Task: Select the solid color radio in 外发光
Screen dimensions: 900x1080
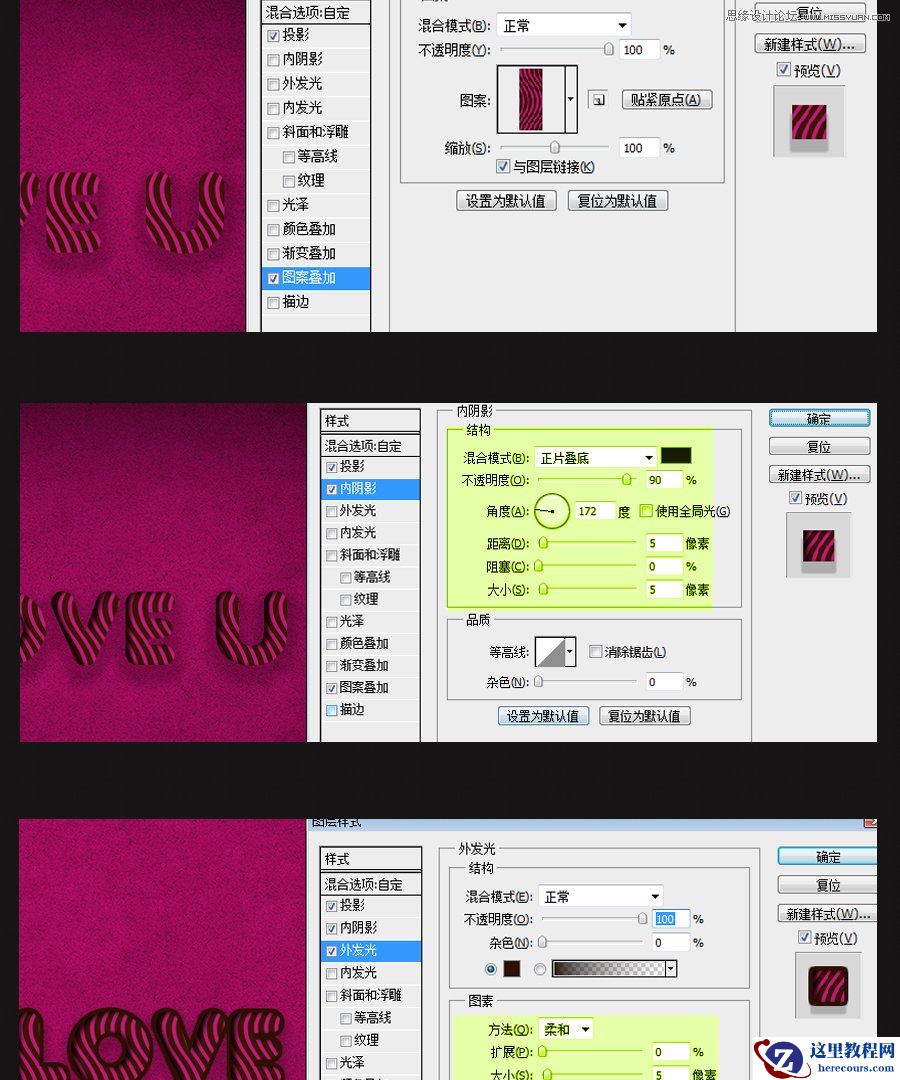Action: coord(490,968)
